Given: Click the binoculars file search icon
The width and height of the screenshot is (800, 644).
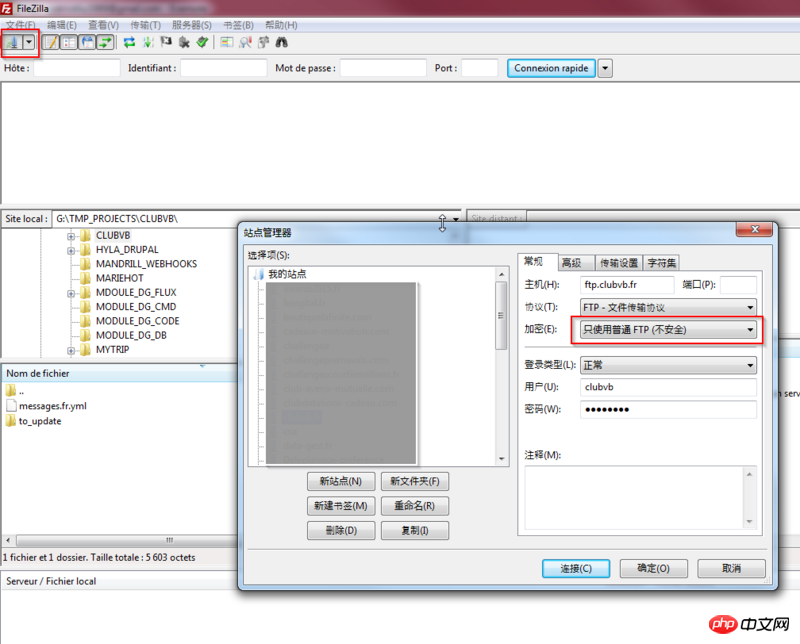Looking at the screenshot, I should click(282, 42).
